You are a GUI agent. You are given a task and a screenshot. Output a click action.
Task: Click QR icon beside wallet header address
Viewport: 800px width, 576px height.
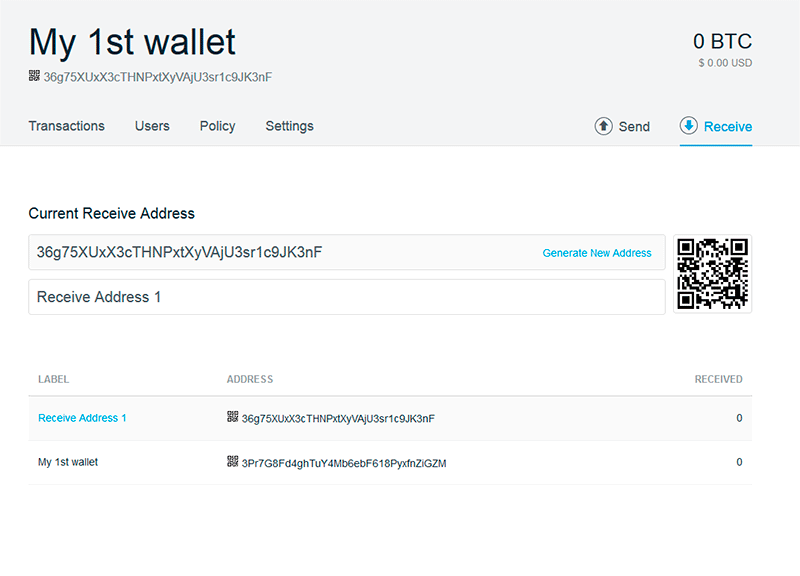pyautogui.click(x=34, y=76)
